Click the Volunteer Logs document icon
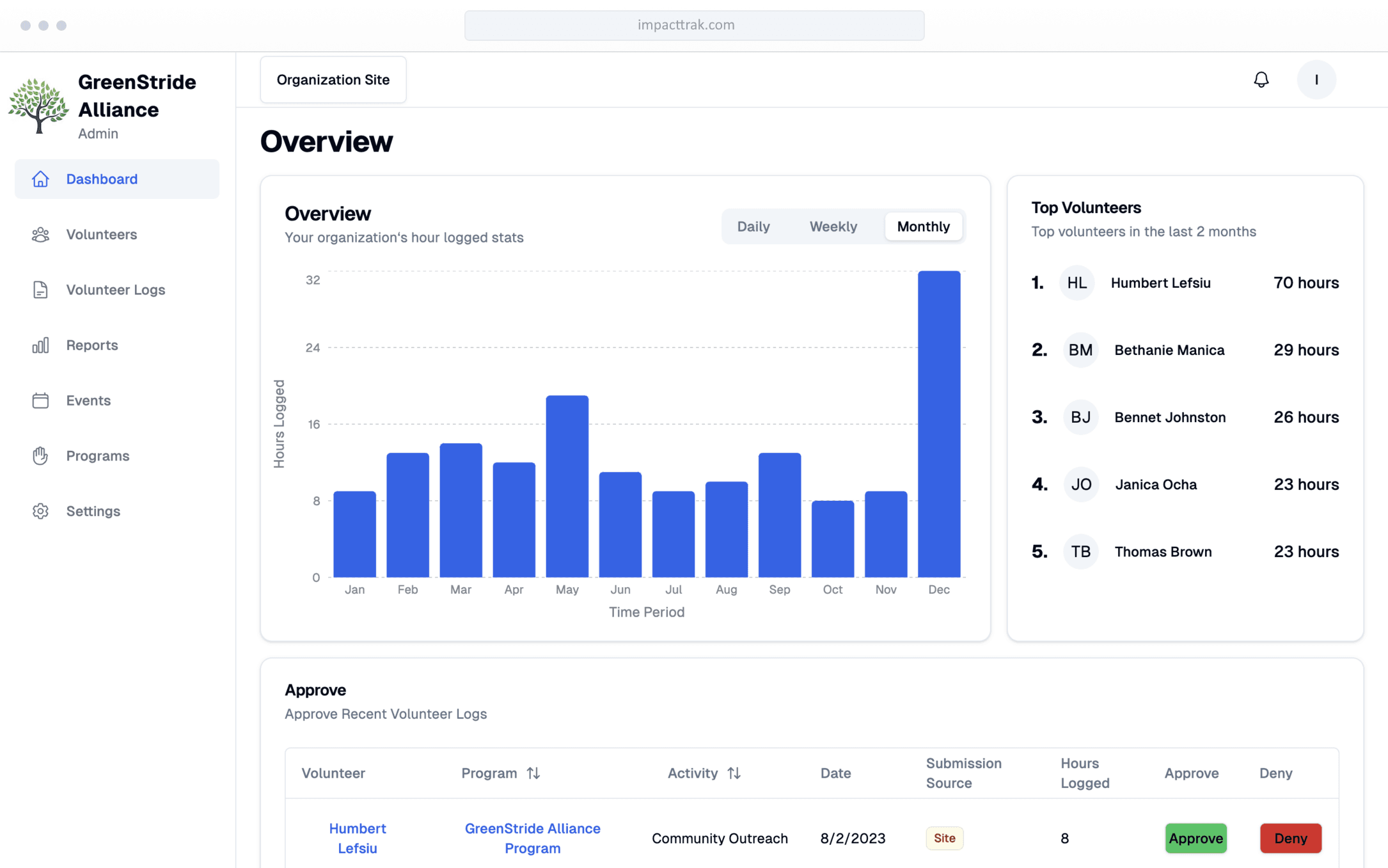The width and height of the screenshot is (1388, 868). click(40, 290)
